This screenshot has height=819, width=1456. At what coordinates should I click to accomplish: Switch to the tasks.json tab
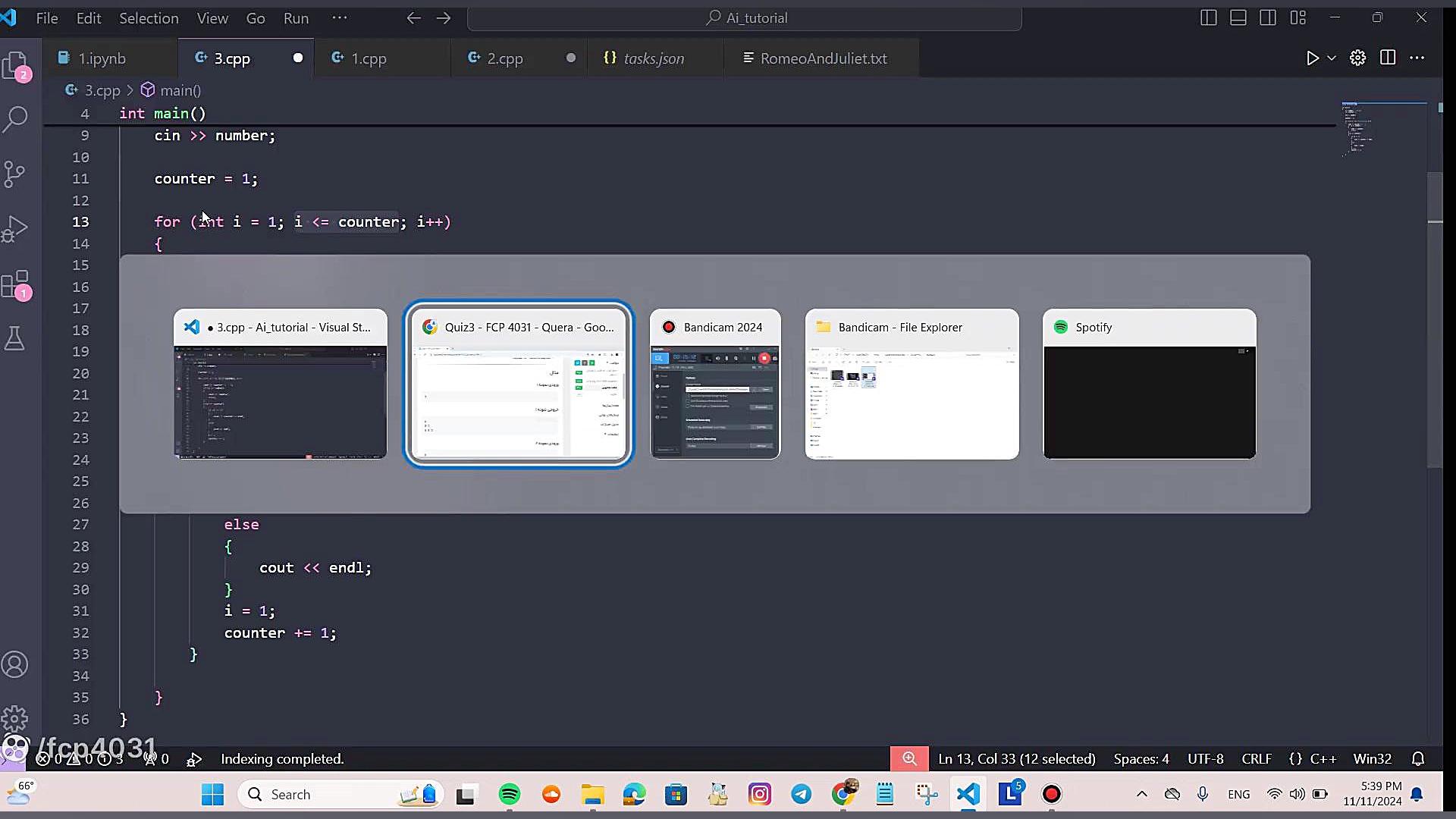pyautogui.click(x=653, y=58)
